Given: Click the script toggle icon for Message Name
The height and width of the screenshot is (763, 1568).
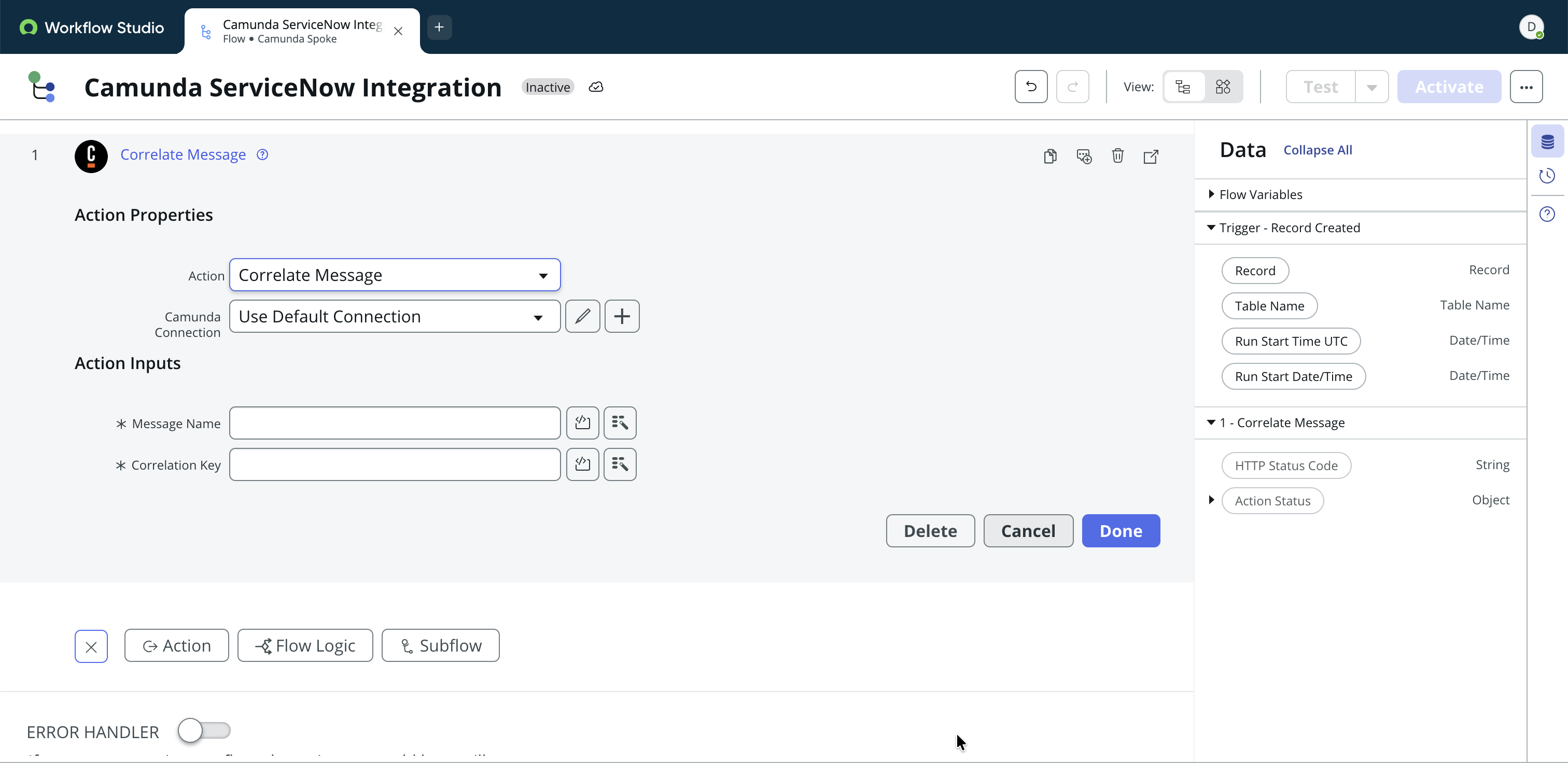Looking at the screenshot, I should [x=582, y=422].
